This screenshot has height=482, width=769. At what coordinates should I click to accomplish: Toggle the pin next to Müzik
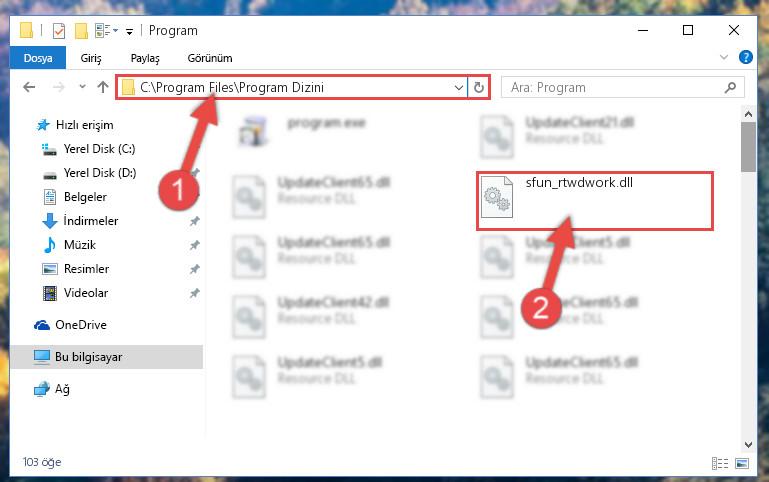click(x=195, y=245)
